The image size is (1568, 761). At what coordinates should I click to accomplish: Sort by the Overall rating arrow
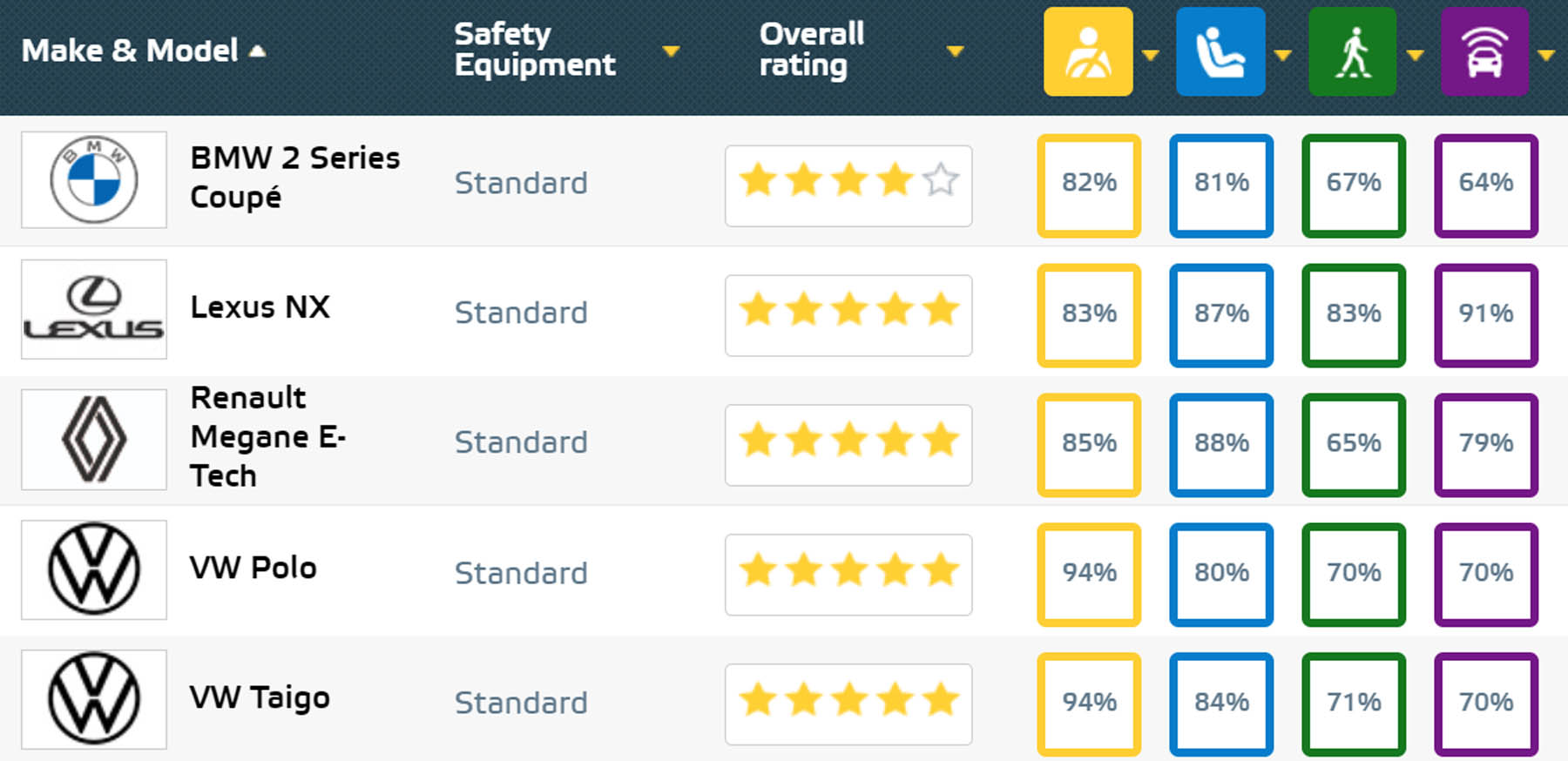point(955,51)
